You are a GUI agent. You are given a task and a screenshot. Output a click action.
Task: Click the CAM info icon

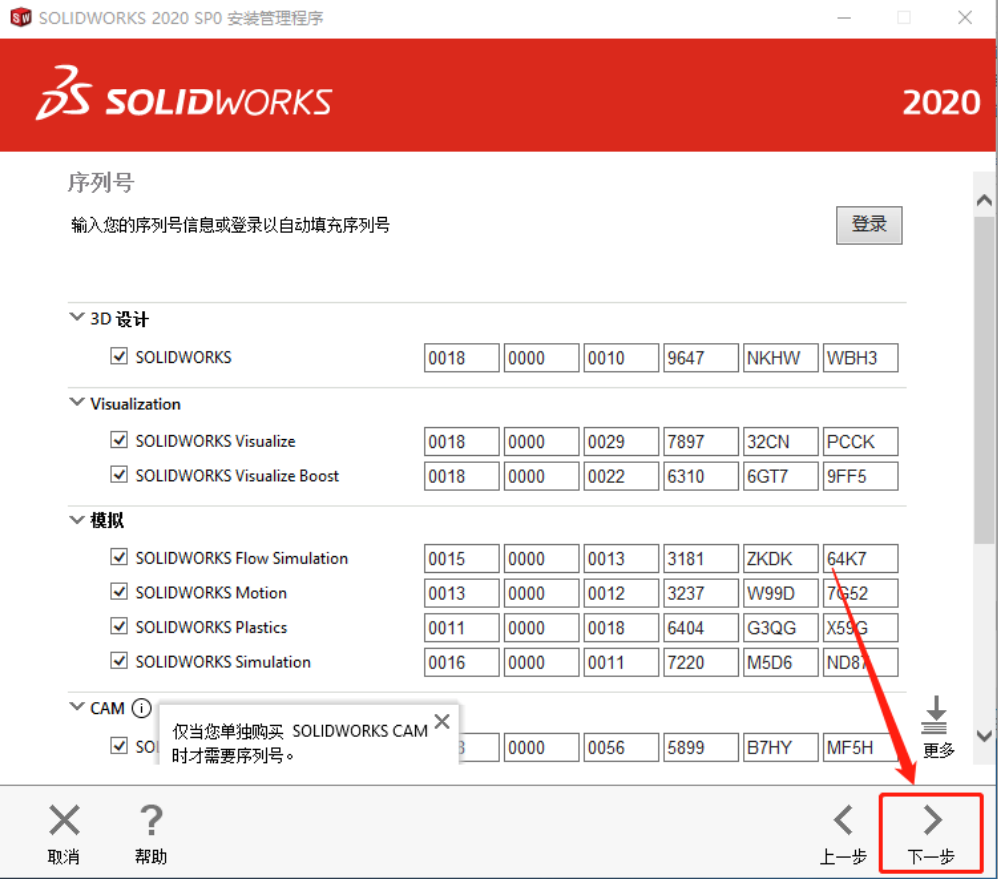point(141,709)
